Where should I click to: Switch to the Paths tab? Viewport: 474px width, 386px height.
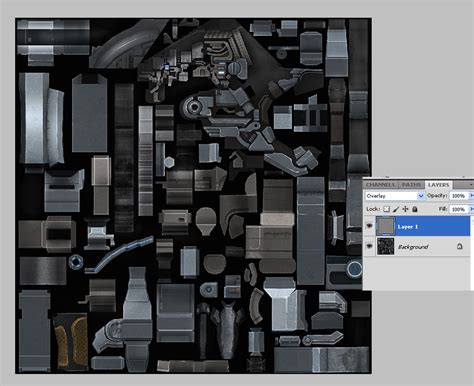[x=411, y=185]
